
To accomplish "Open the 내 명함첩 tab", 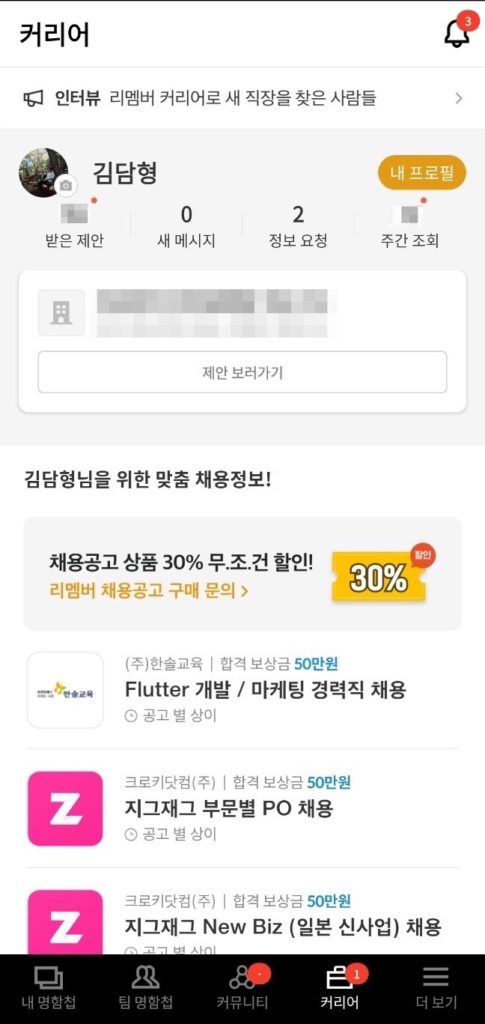I will tap(48, 989).
